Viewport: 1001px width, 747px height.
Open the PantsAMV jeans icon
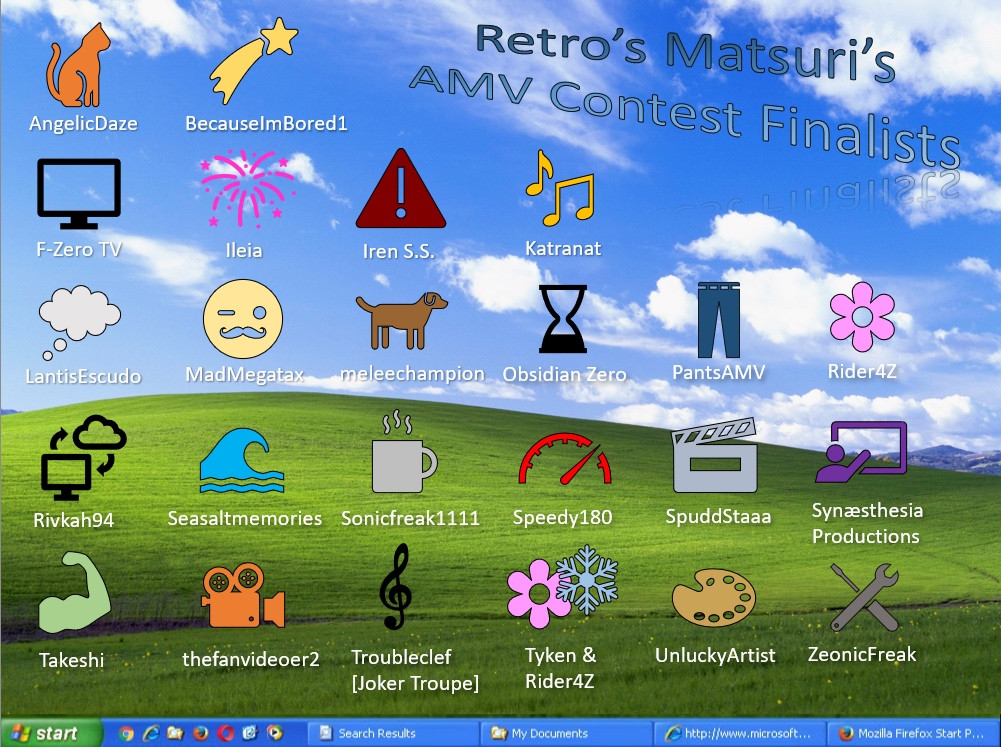pyautogui.click(x=719, y=320)
